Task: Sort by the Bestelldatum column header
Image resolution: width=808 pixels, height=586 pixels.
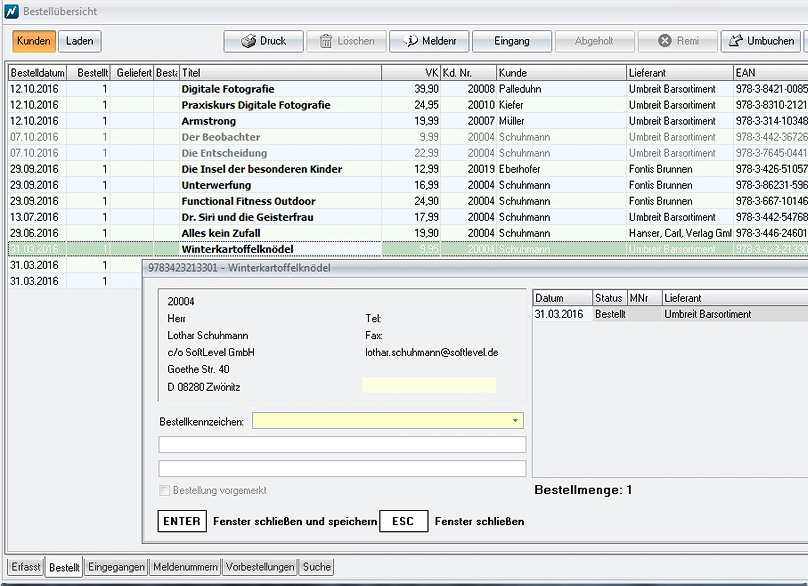Action: point(37,73)
